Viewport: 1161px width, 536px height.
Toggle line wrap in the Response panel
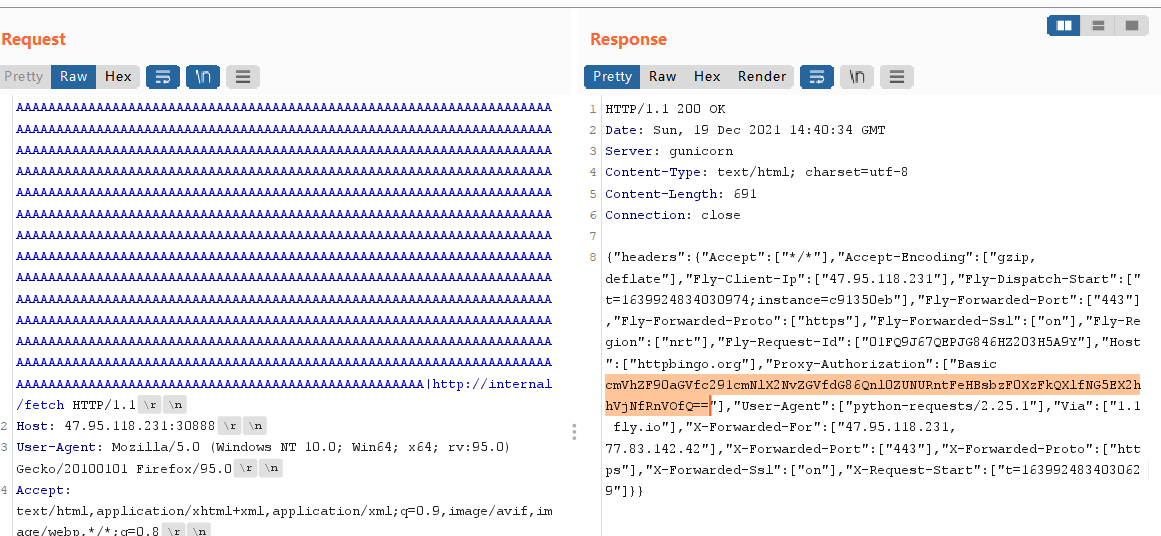pos(817,76)
